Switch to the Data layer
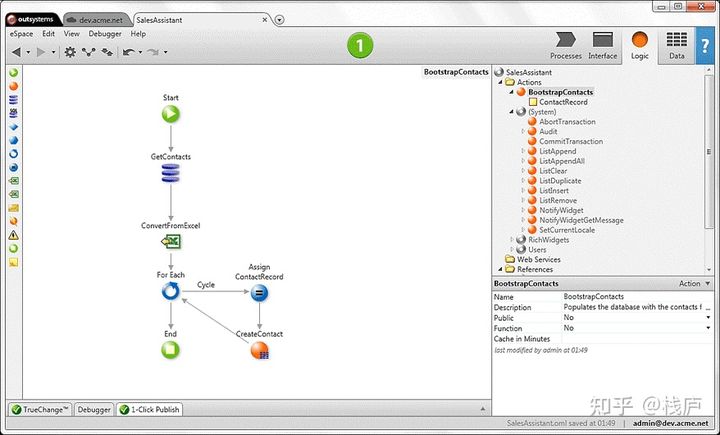Screen dimensions: 720x435 tap(676, 45)
